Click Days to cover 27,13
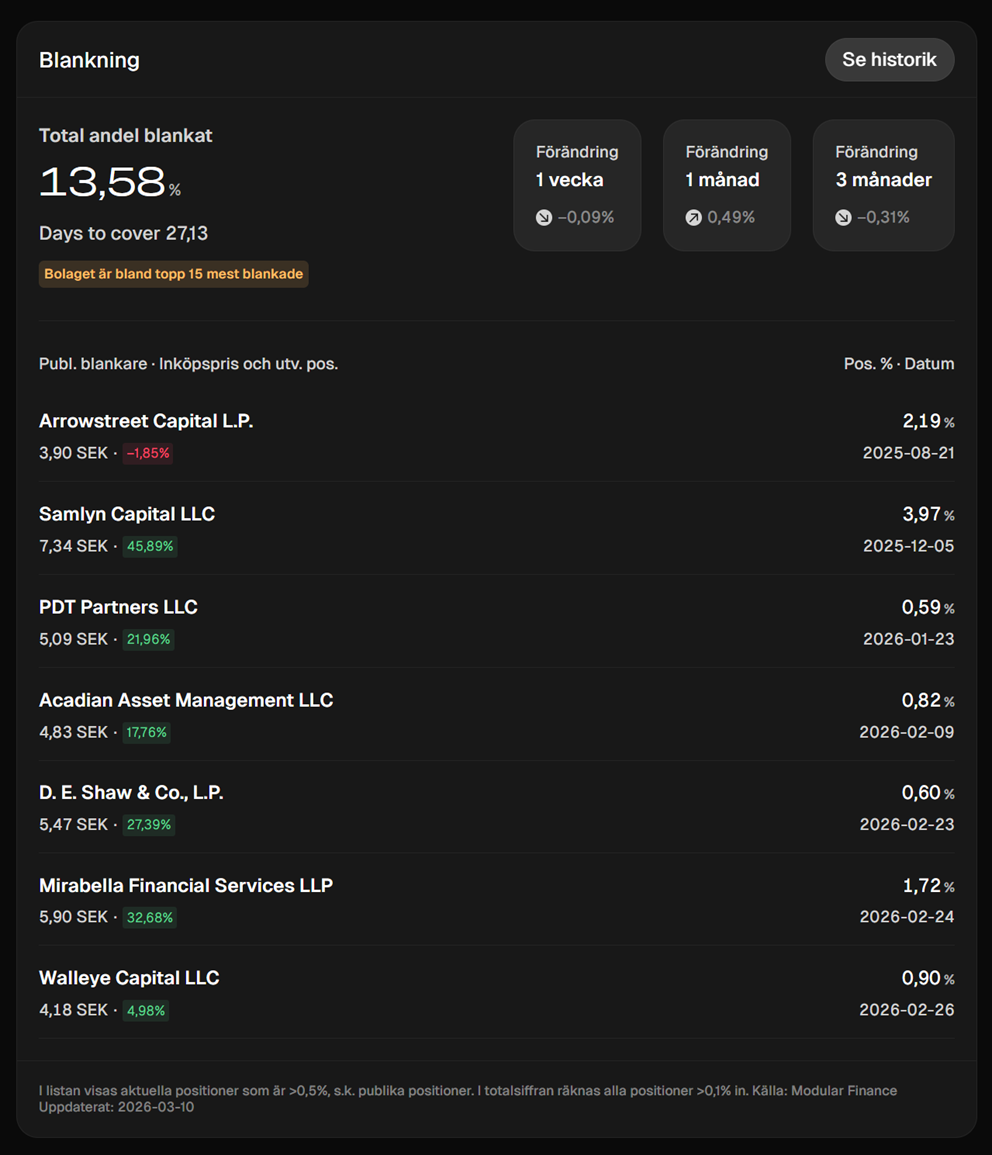 coord(124,234)
